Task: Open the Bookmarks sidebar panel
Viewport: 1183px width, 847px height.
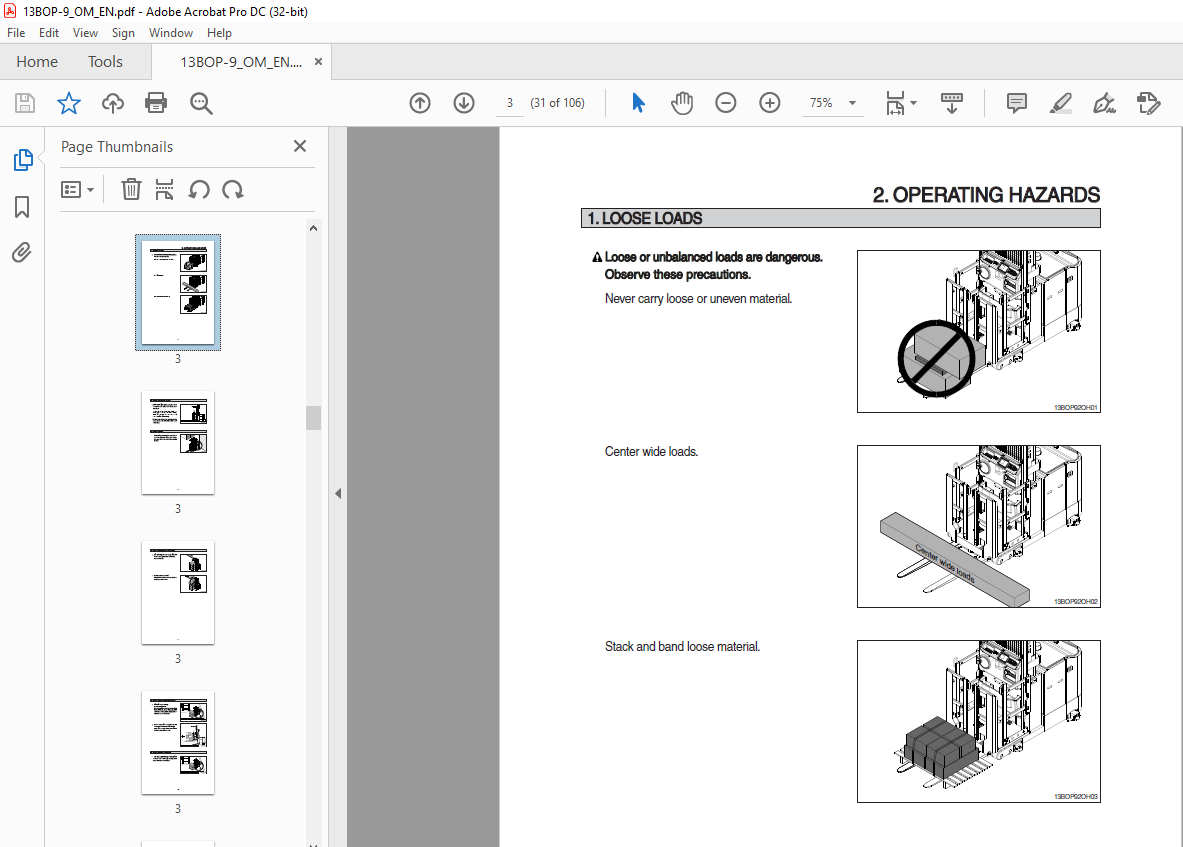Action: click(22, 207)
